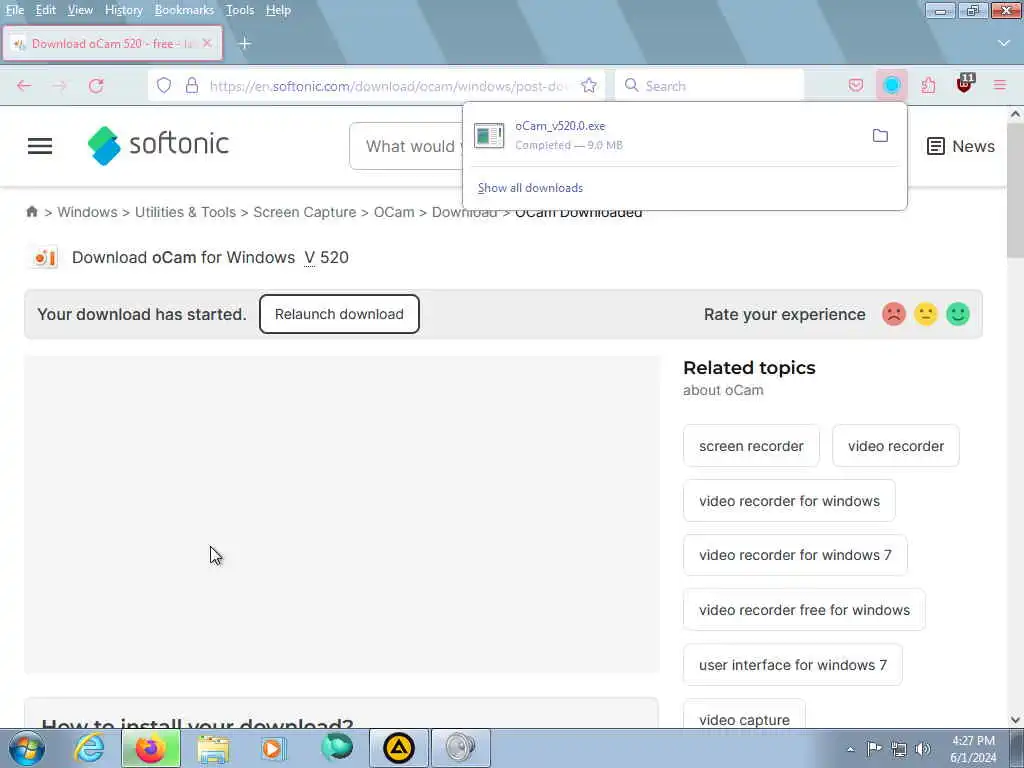Show oCam download in folder
The image size is (1024, 768).
(880, 136)
